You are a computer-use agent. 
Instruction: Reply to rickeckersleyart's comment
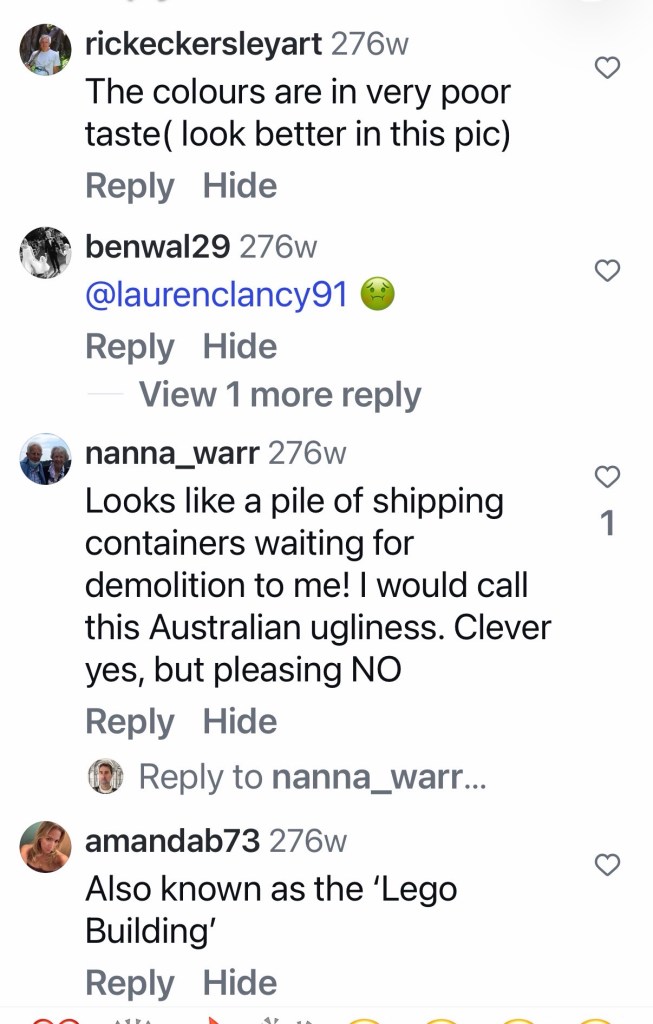pyautogui.click(x=130, y=186)
